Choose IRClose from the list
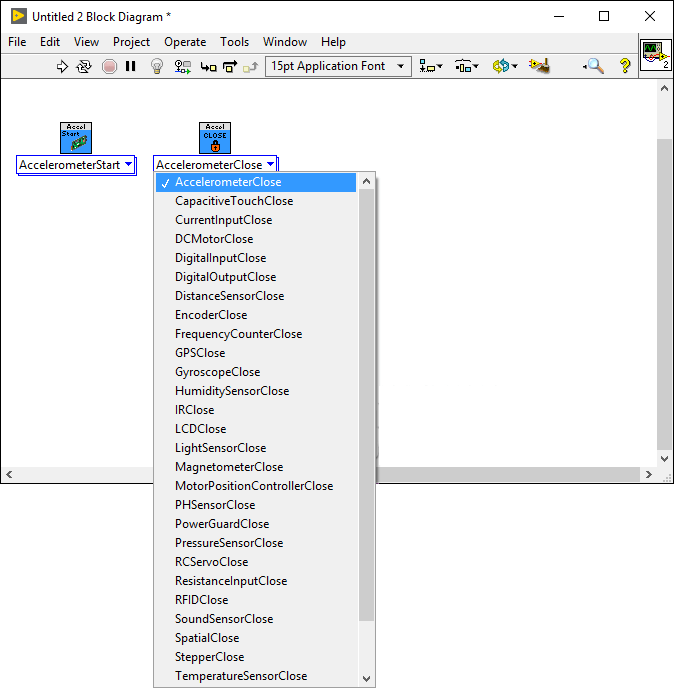Viewport: 674px width, 688px height. tap(256, 410)
